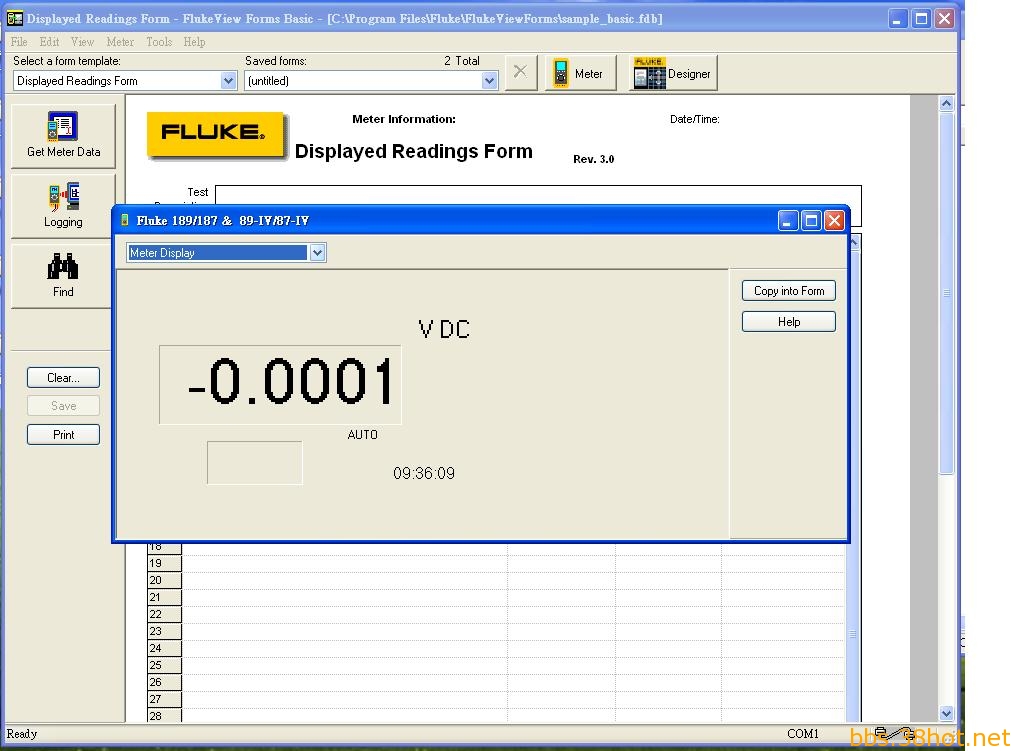The height and width of the screenshot is (751, 1013).
Task: Close the Fluke 189/187 meter window
Action: 834,221
